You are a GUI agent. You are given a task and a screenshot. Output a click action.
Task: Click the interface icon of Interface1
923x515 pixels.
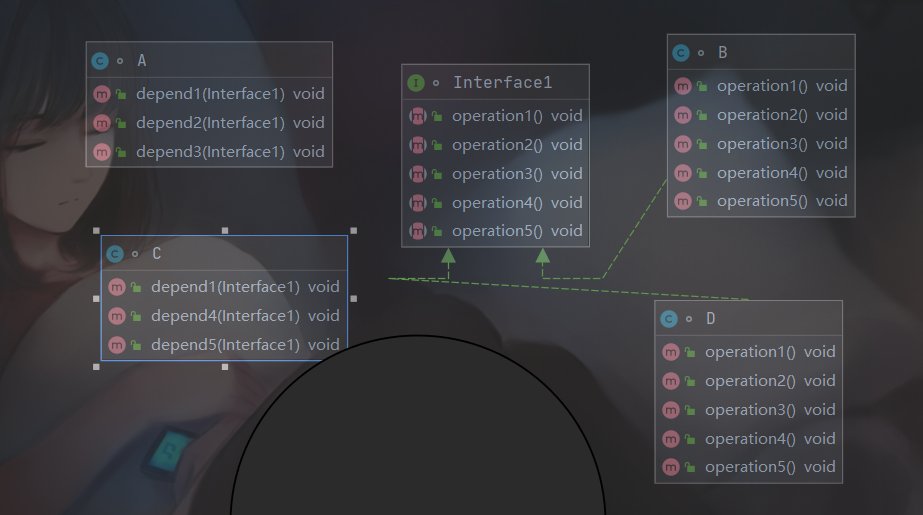(416, 83)
